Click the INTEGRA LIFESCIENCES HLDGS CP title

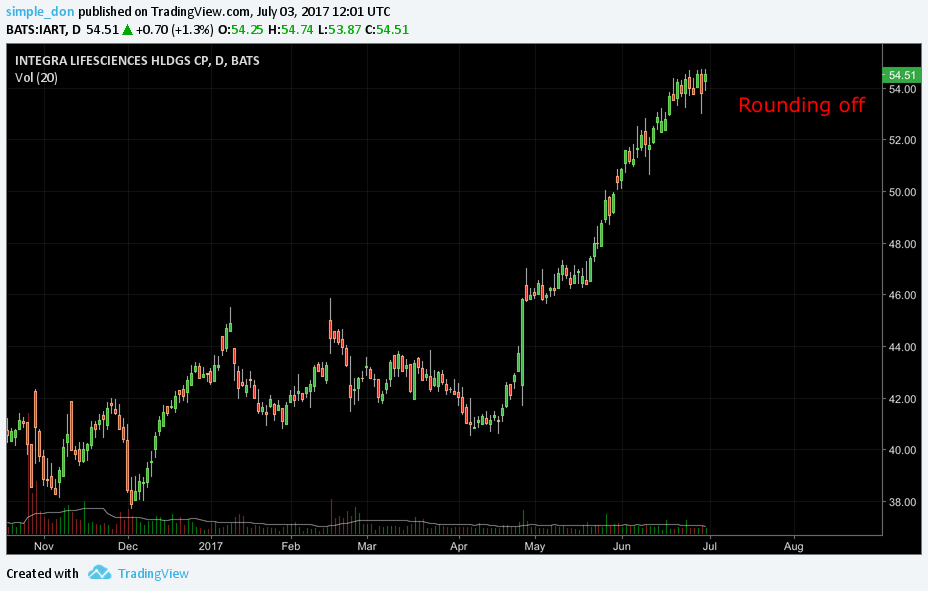tap(111, 60)
